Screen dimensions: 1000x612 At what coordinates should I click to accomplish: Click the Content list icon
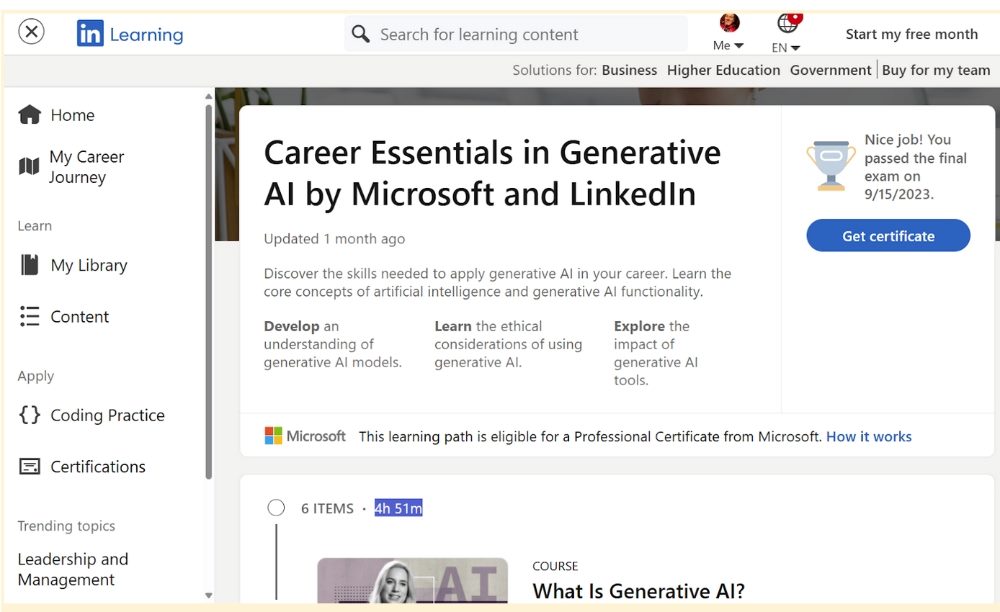point(29,316)
